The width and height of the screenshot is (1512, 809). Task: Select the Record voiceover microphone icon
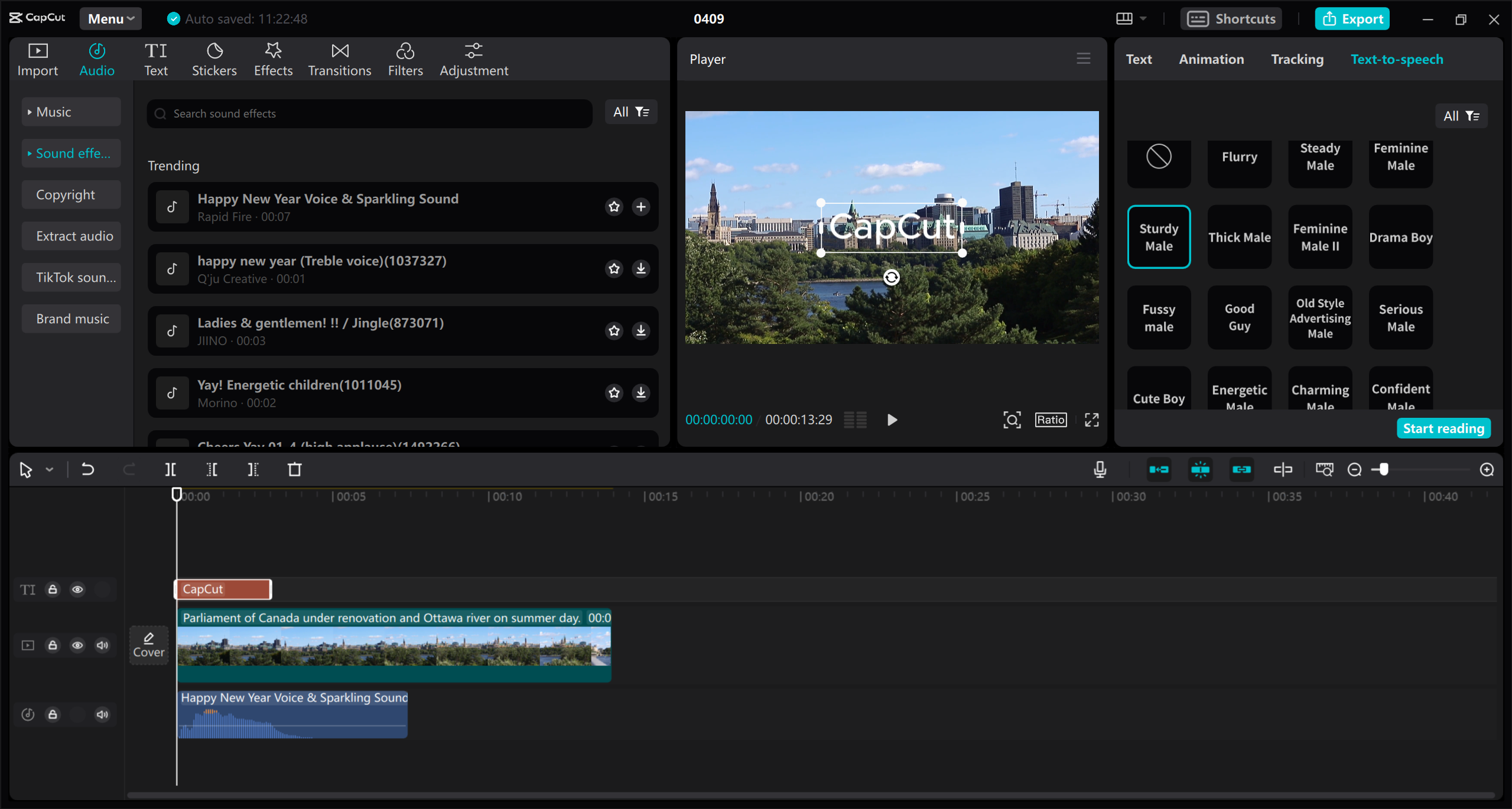pos(1100,469)
